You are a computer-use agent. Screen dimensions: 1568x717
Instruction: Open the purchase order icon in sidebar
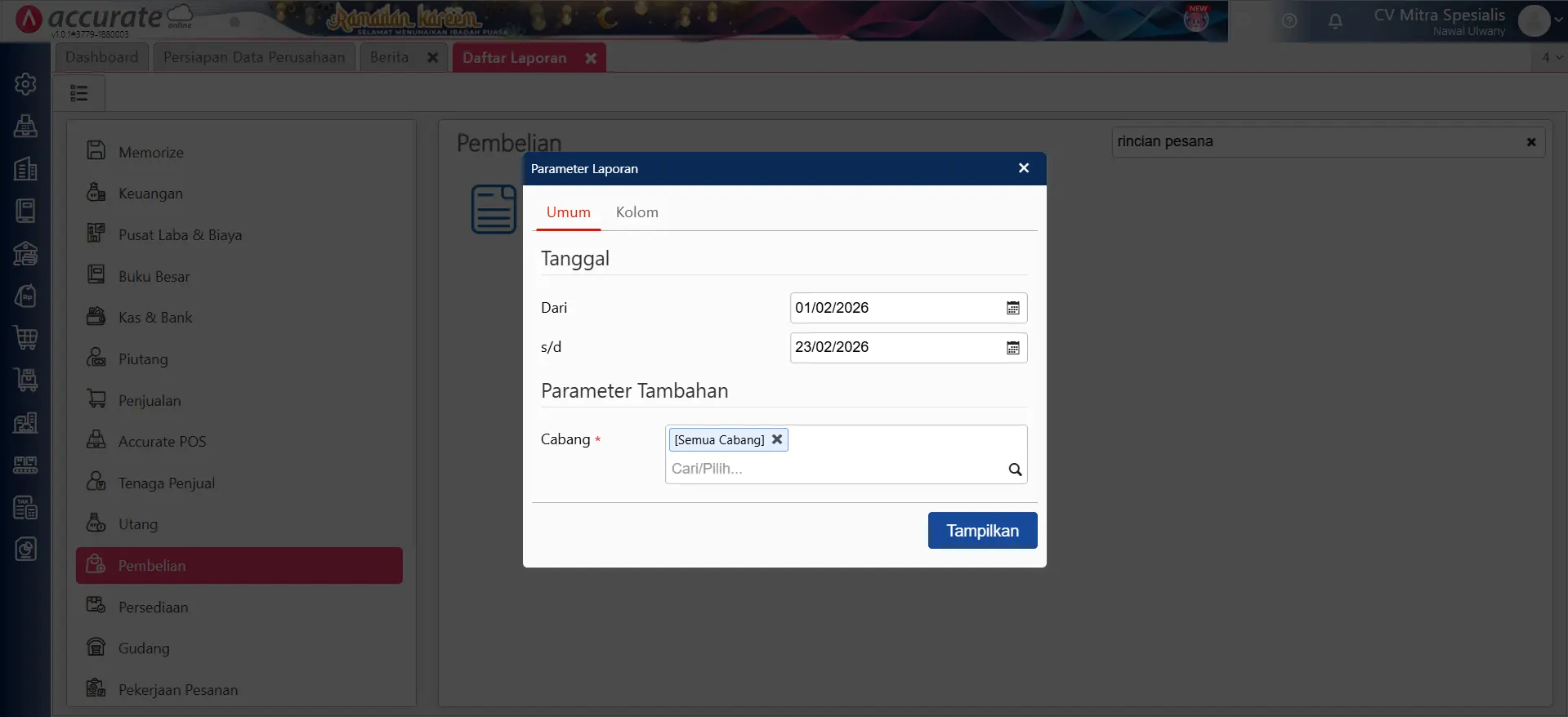(25, 296)
